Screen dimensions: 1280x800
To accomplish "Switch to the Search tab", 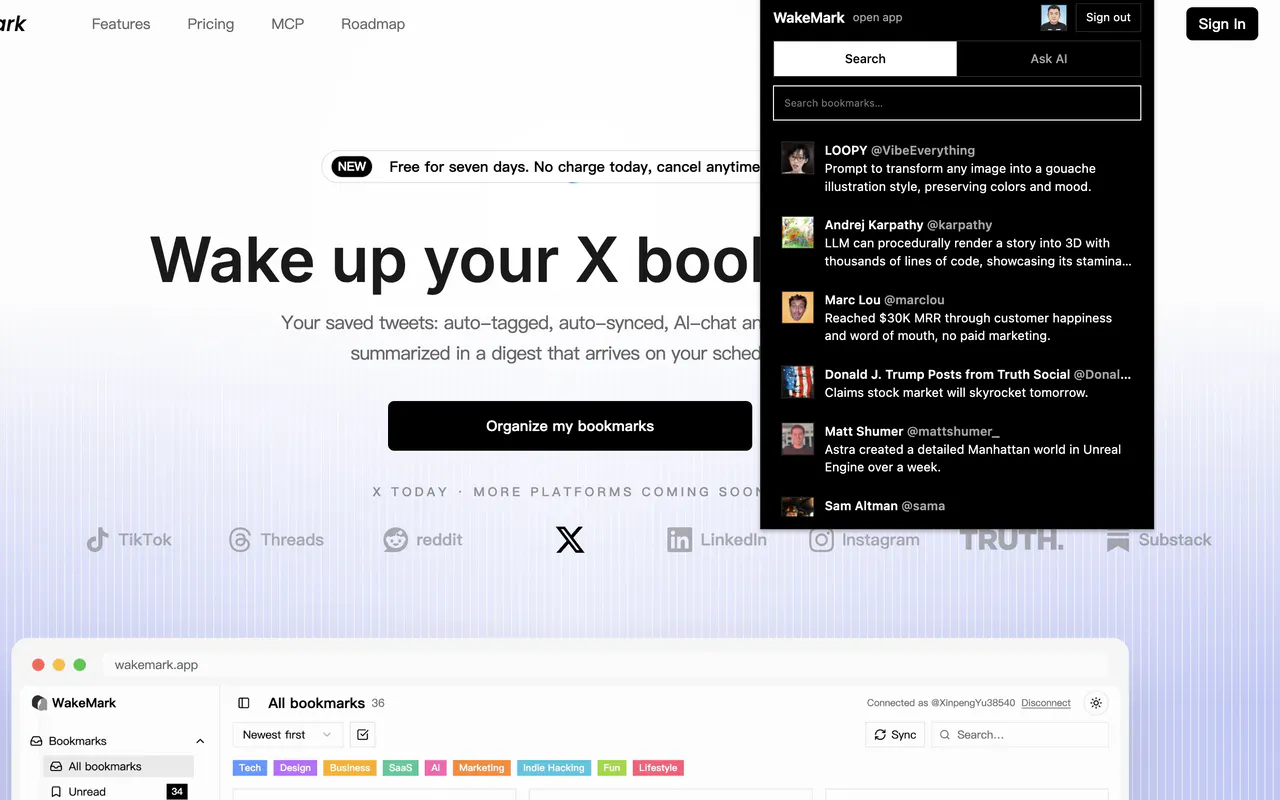I will tap(865, 59).
